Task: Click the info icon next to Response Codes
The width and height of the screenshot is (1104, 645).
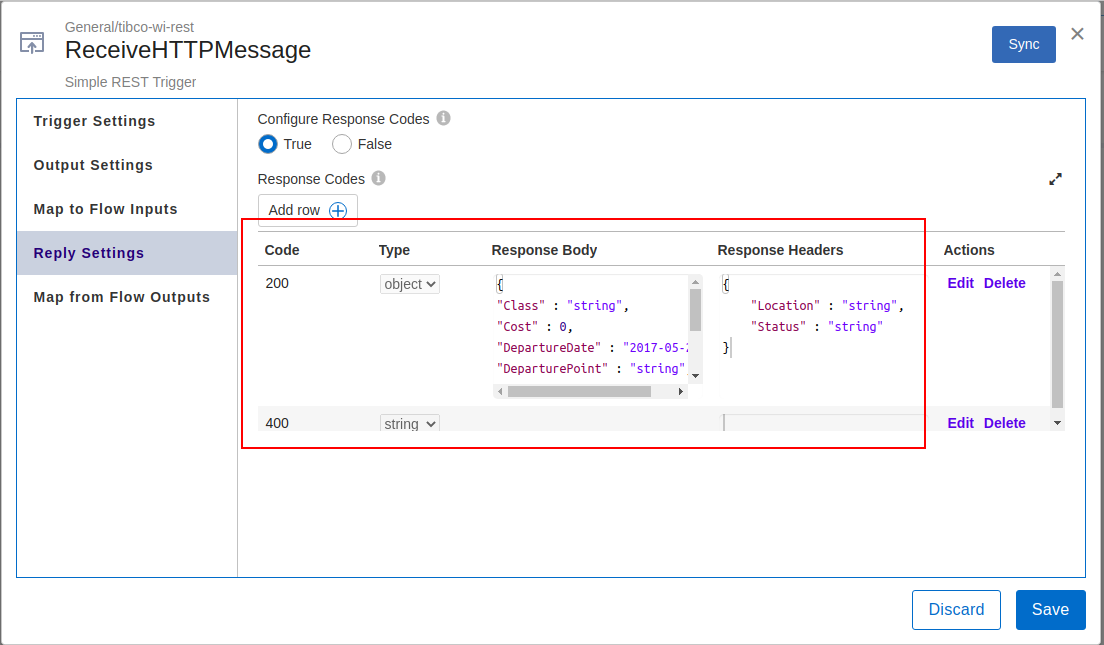Action: 378,178
